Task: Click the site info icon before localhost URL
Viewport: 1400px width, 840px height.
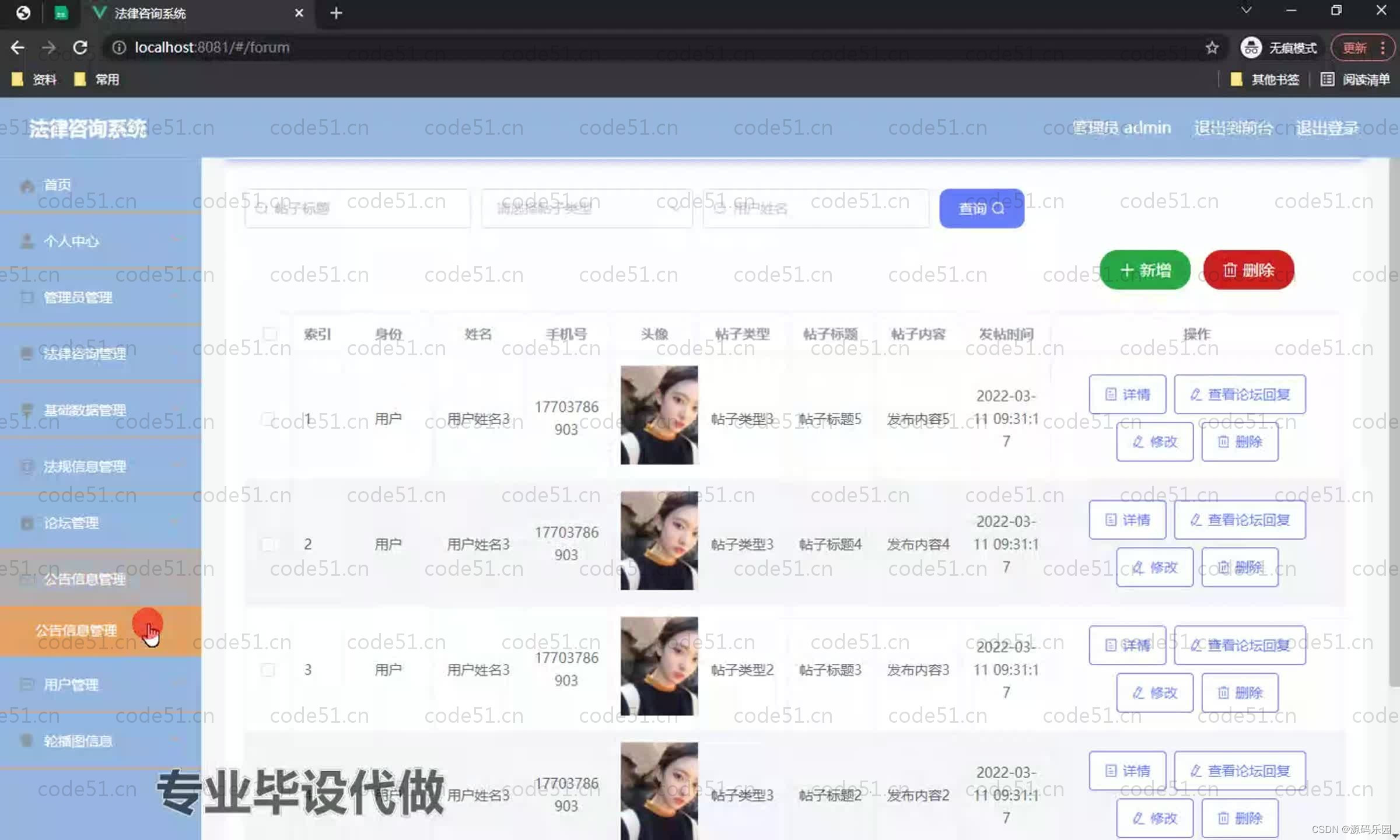Action: click(x=119, y=48)
